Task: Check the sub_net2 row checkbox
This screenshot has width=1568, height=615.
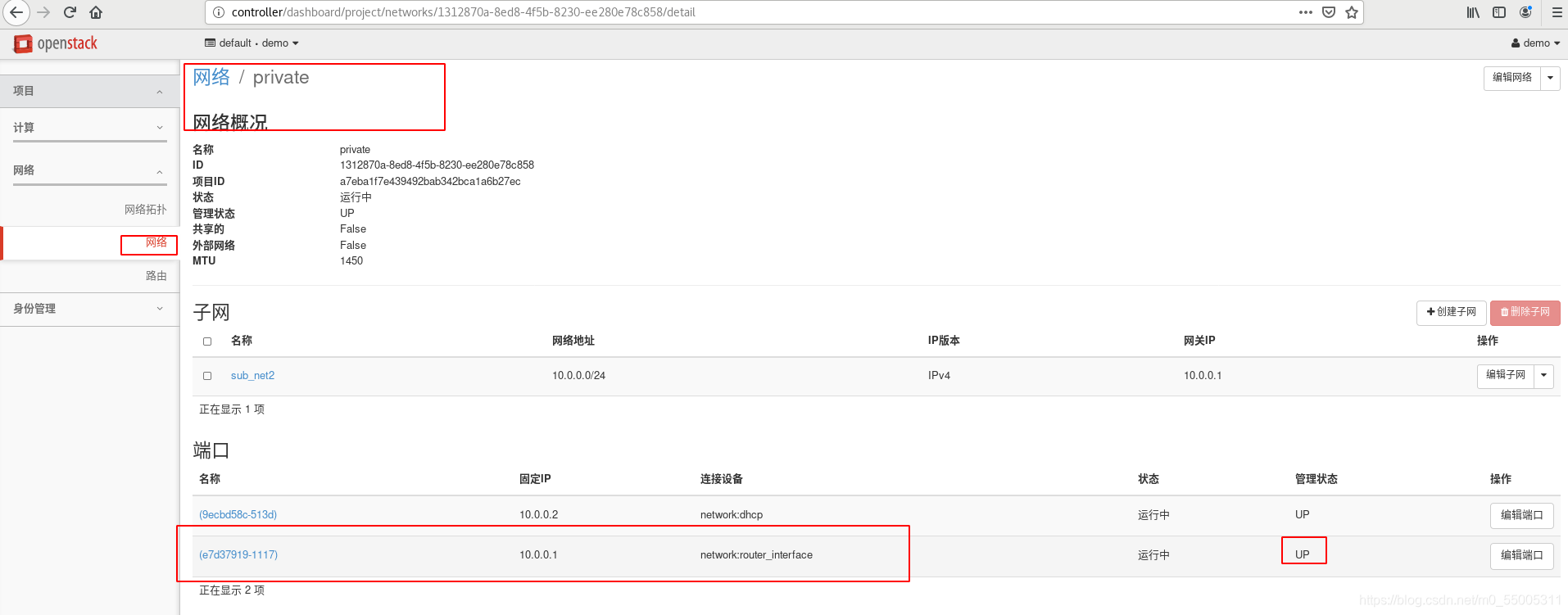Action: coord(207,376)
